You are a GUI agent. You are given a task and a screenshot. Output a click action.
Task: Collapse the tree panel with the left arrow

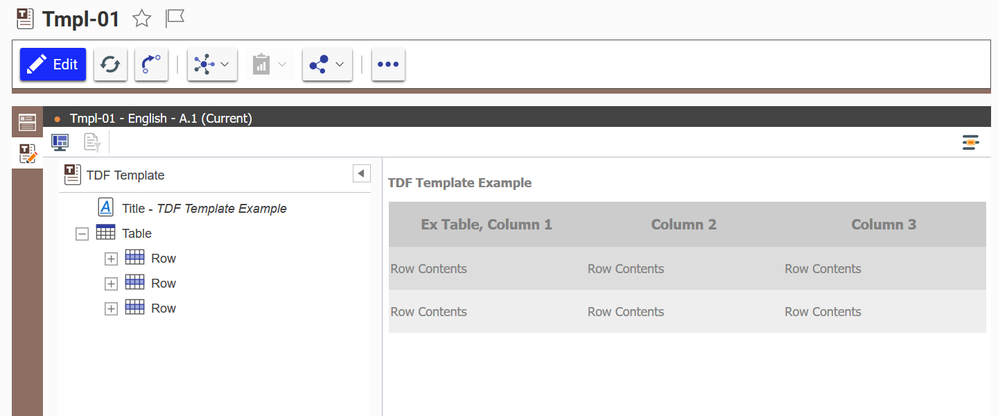(361, 174)
